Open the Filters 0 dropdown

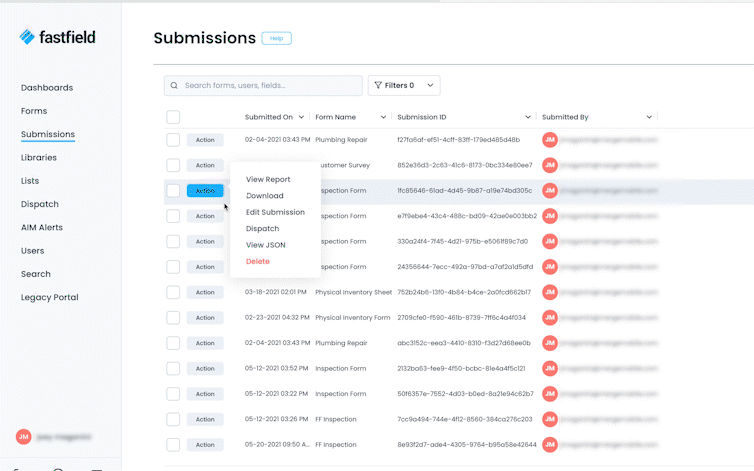coord(404,86)
